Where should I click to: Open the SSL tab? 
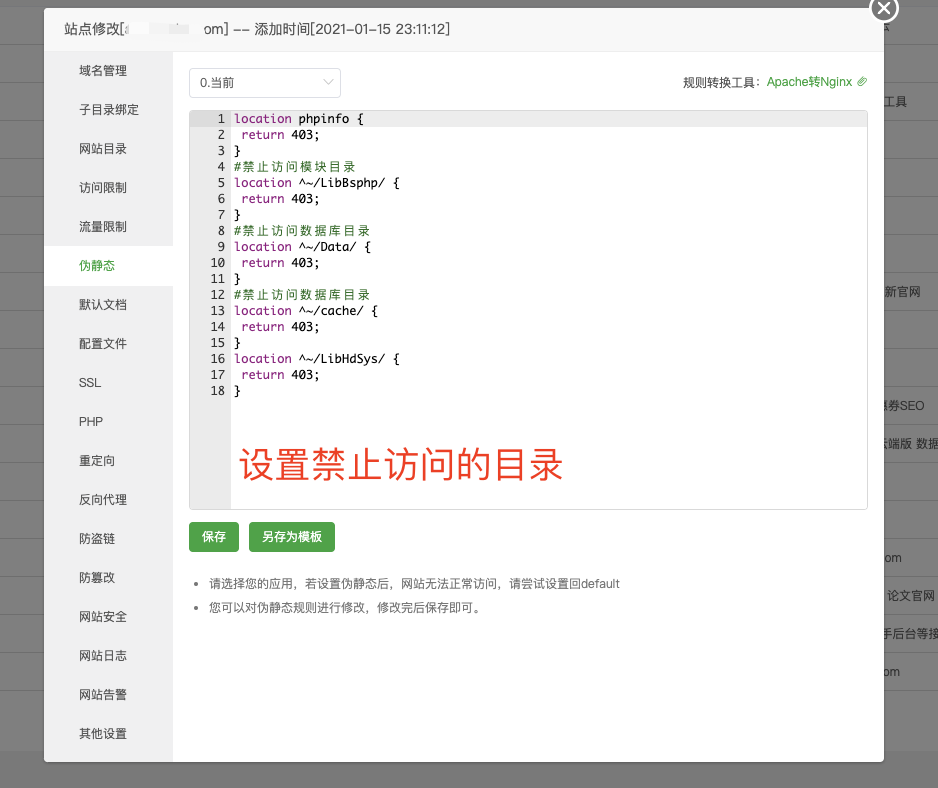pyautogui.click(x=90, y=383)
